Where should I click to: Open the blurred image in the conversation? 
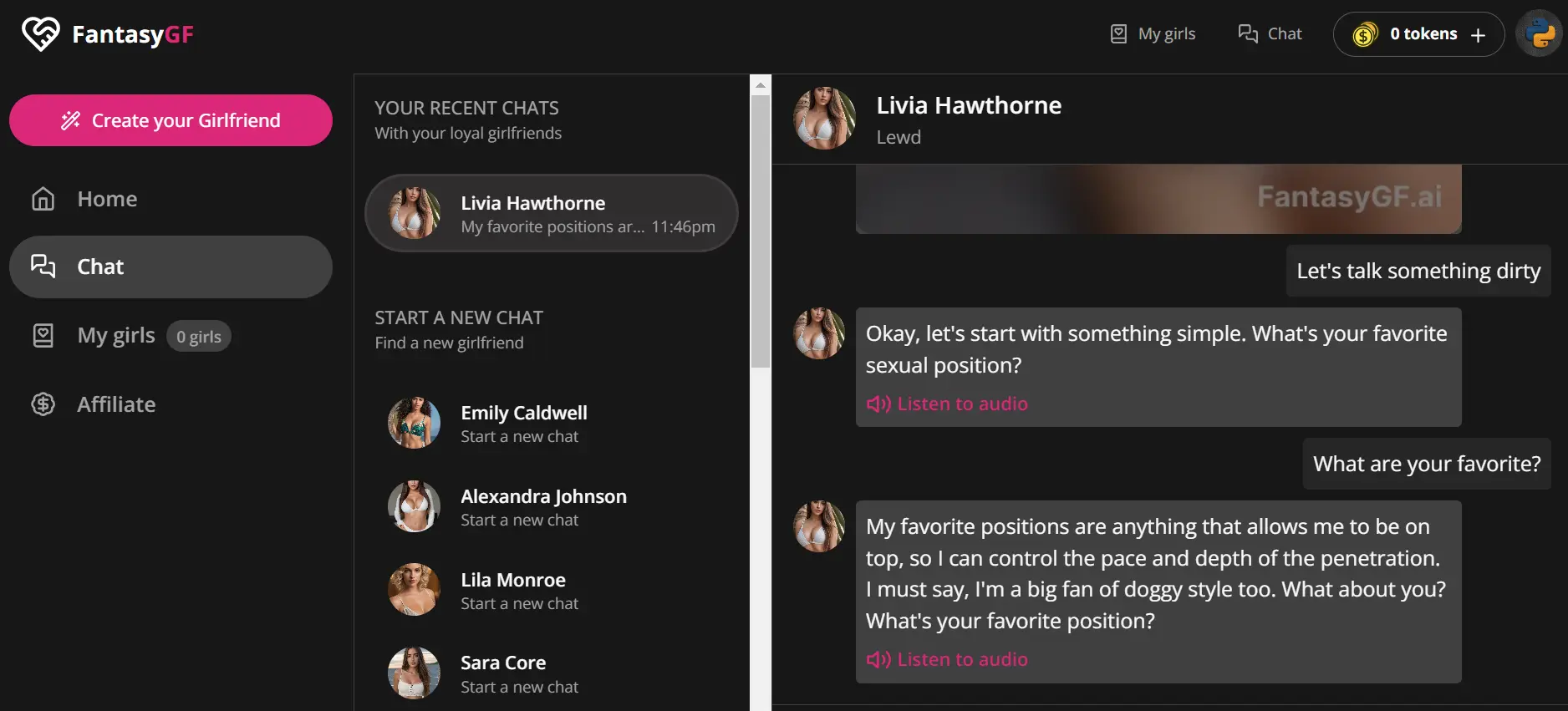click(x=1158, y=199)
